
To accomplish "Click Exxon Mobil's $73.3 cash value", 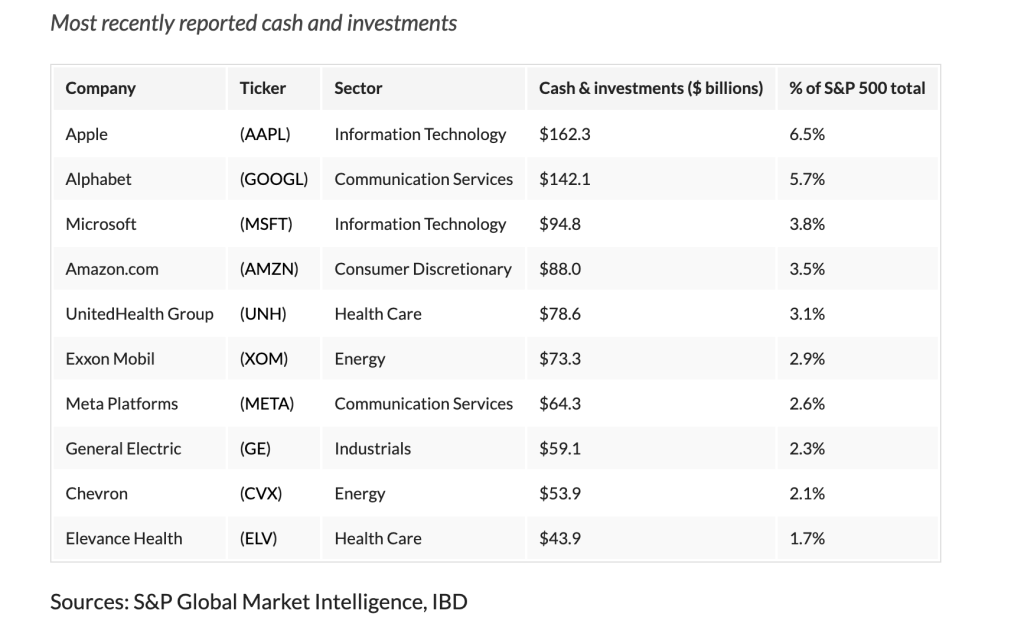I will (560, 359).
